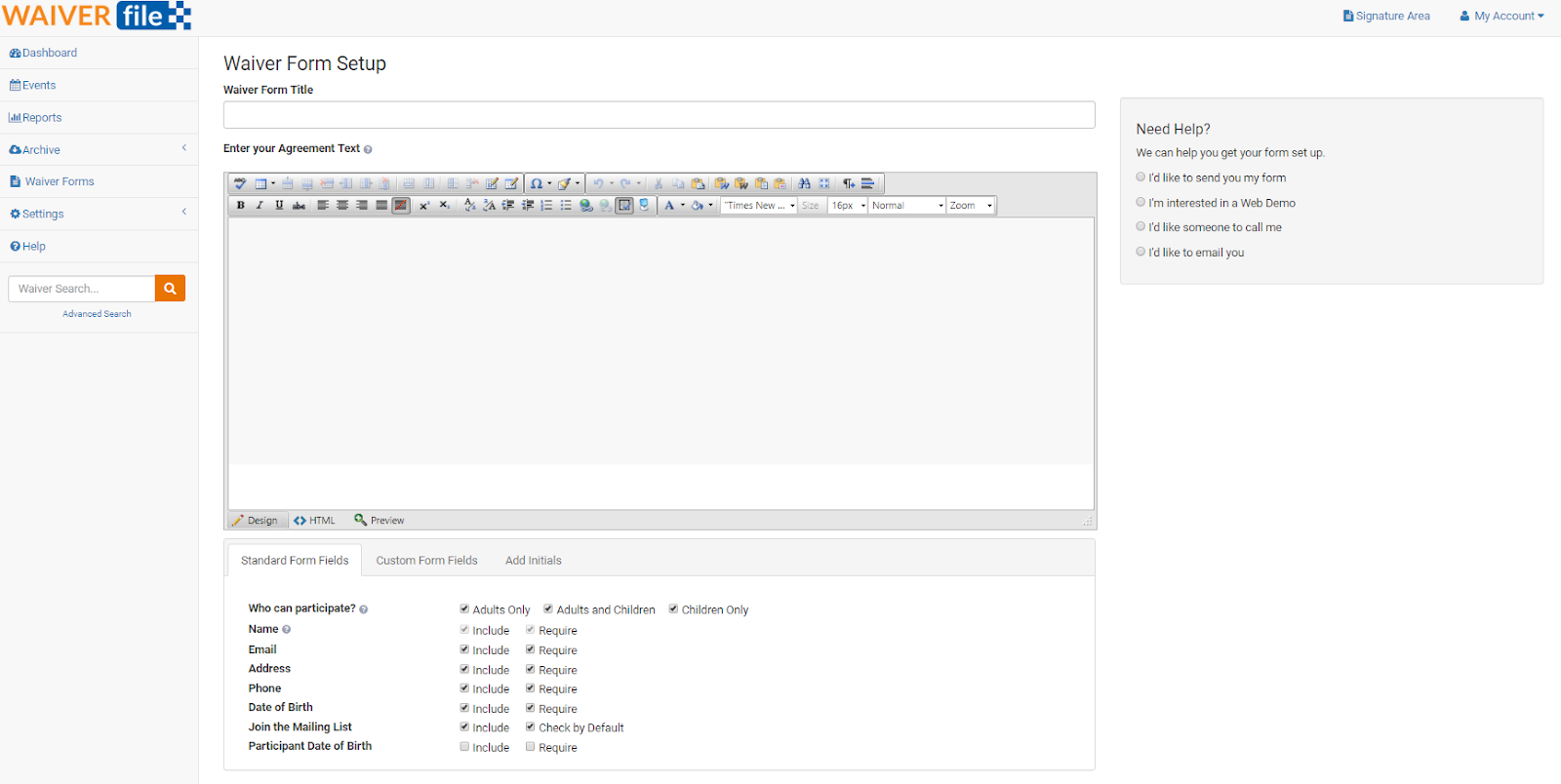Image resolution: width=1561 pixels, height=784 pixels.
Task: Click the underline formatting icon
Action: point(279,206)
